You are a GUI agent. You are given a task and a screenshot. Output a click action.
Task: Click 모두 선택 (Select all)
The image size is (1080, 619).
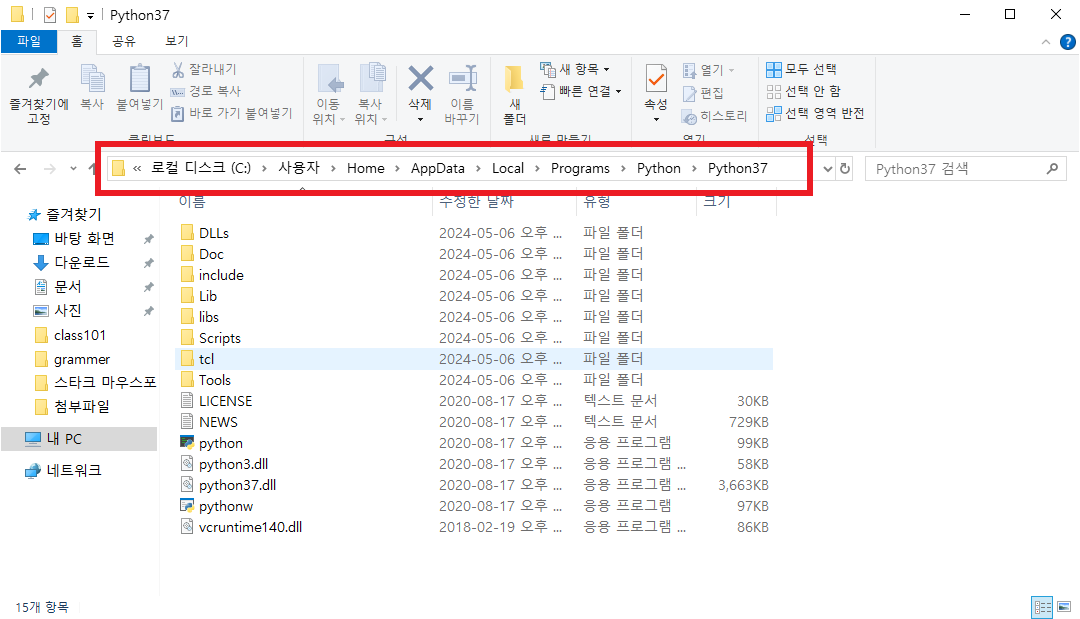[x=802, y=70]
